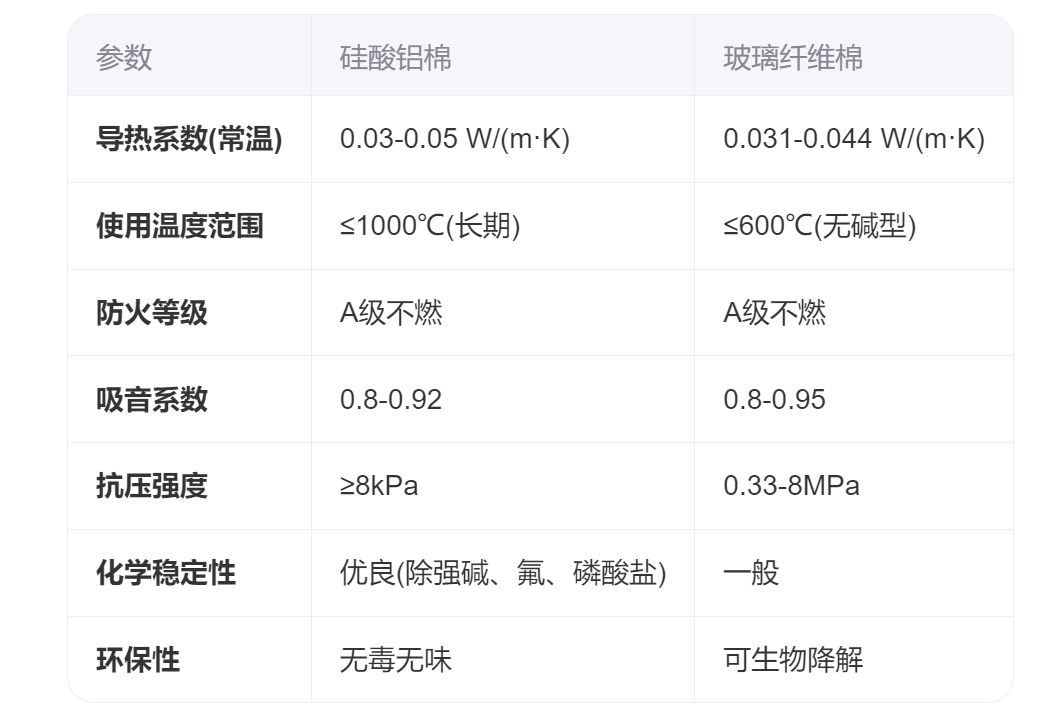The width and height of the screenshot is (1040, 707).
Task: Click the 可生物降解 cell
Action: 792,660
